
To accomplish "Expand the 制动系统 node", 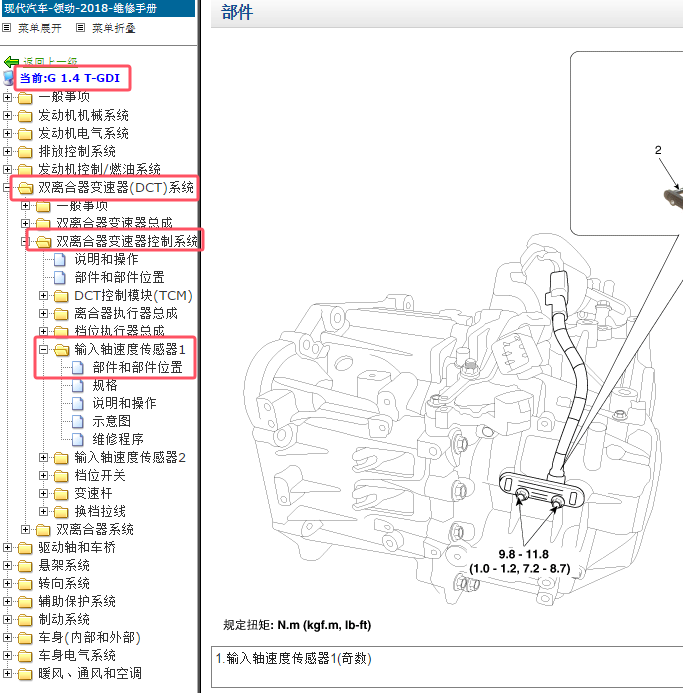I will pyautogui.click(x=7, y=620).
